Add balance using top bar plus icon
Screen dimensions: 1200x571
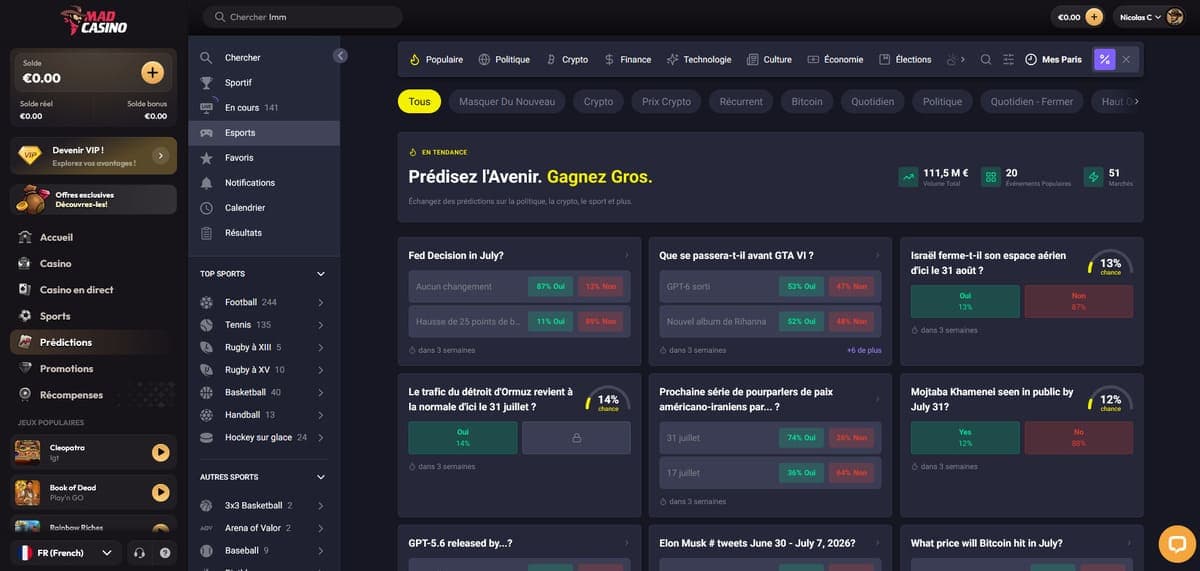(x=1093, y=17)
